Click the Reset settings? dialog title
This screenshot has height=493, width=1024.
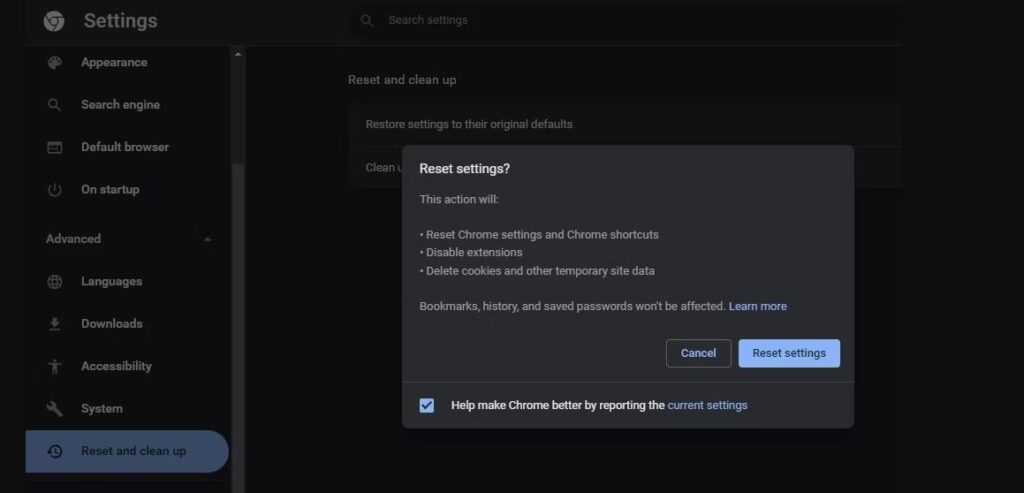(x=464, y=169)
